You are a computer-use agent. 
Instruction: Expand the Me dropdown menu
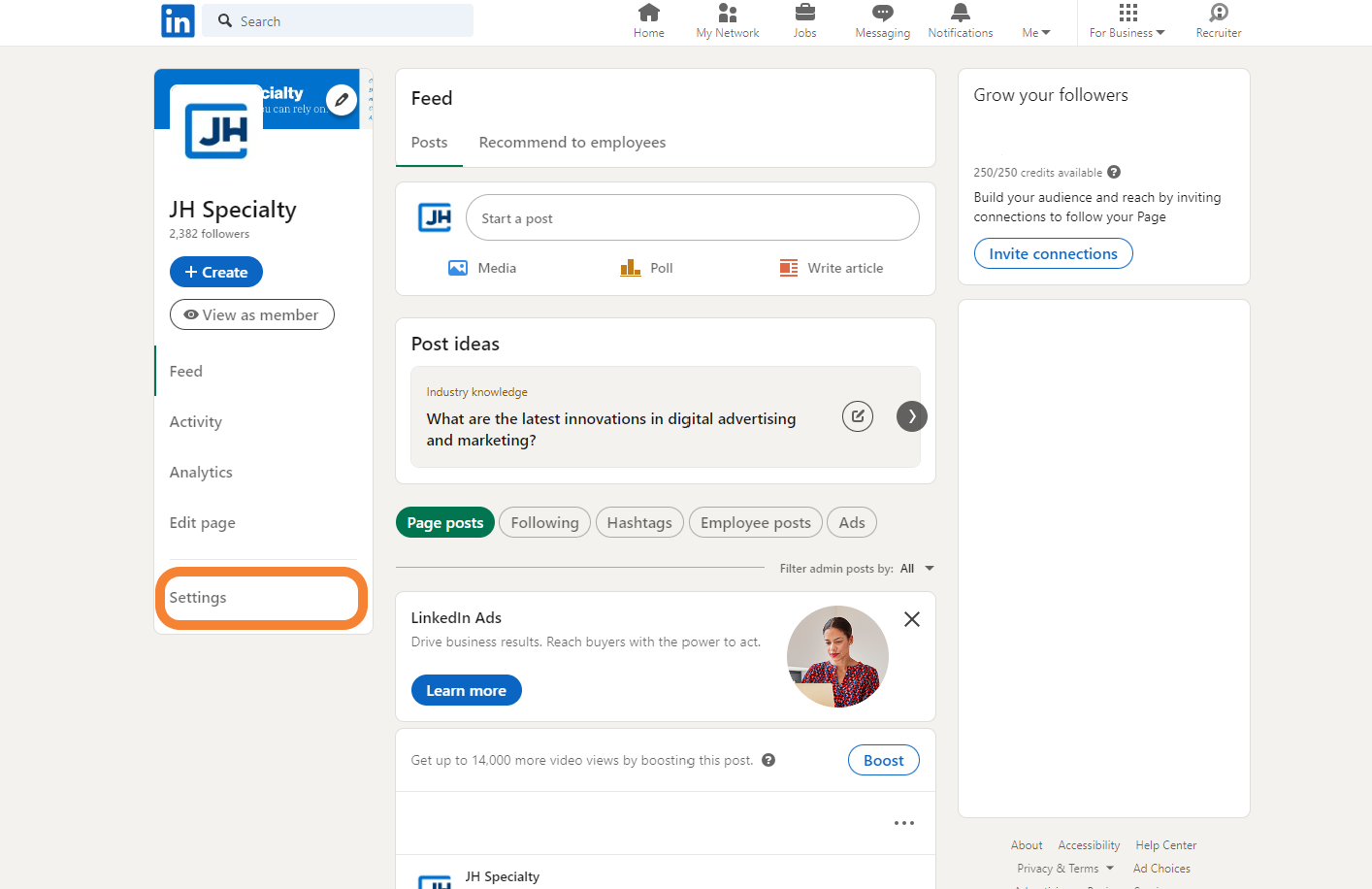coord(1036,33)
